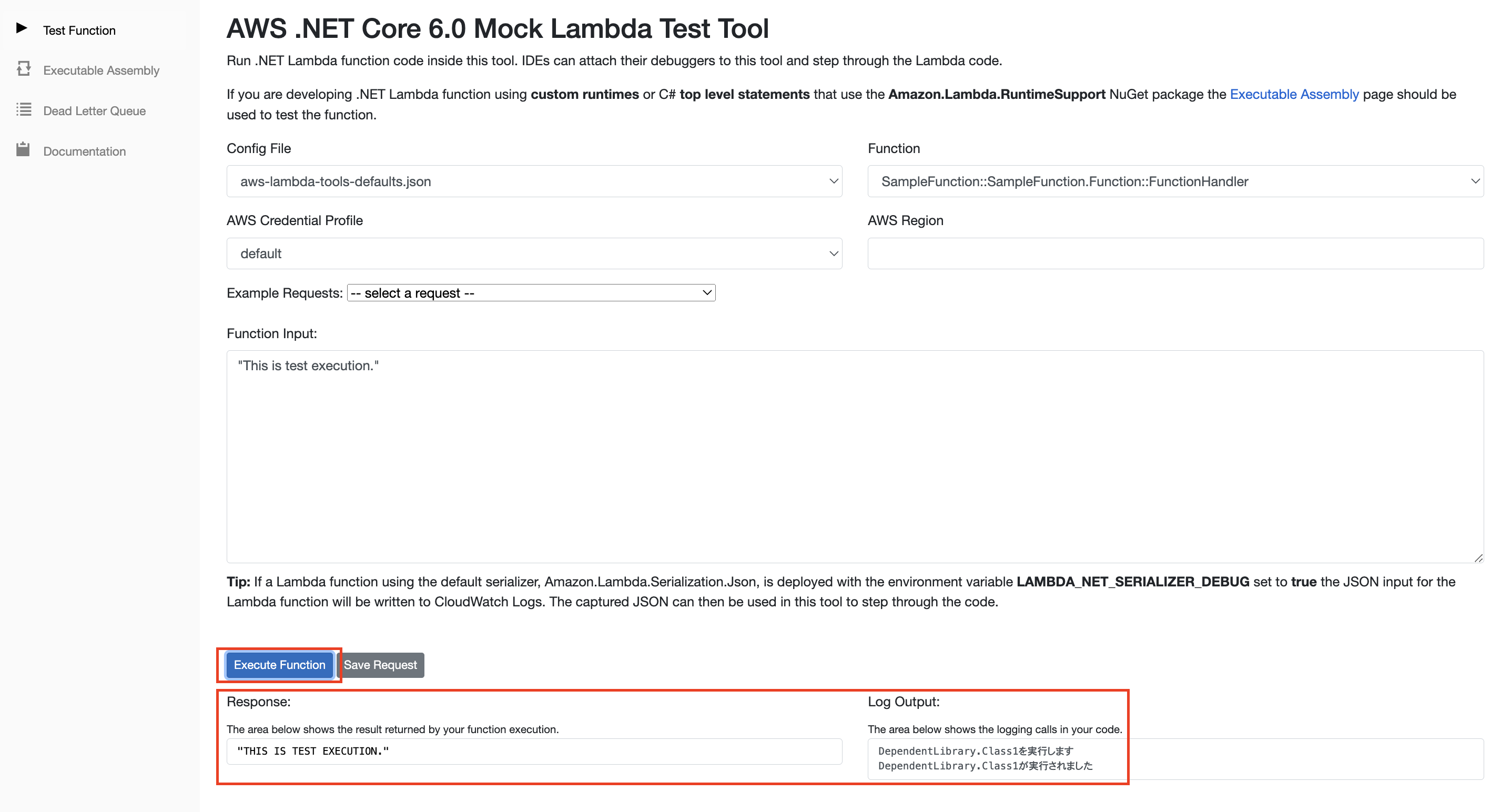Click the Execute Function button
The width and height of the screenshot is (1501, 812).
pyautogui.click(x=279, y=665)
